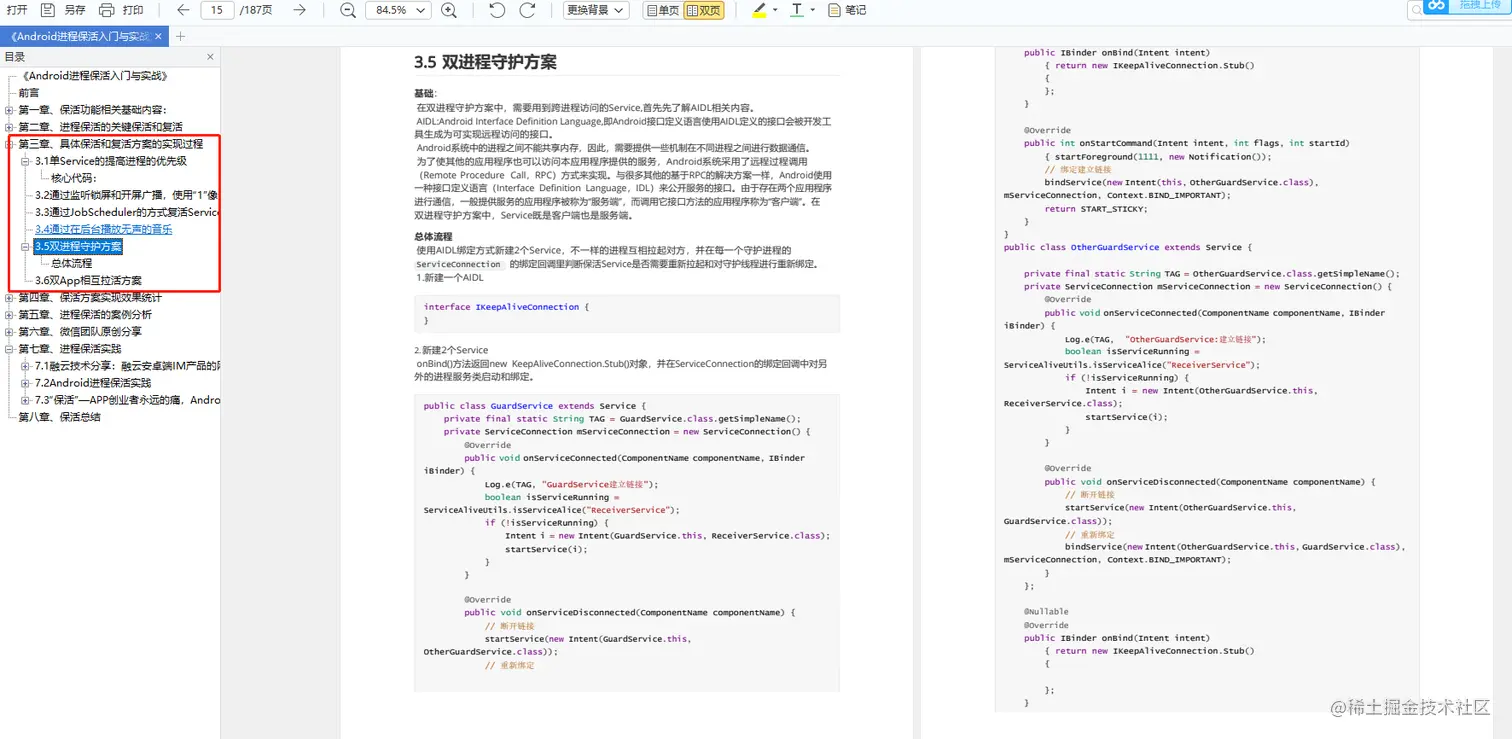Collapse the 3.1单Service node
The image size is (1512, 739).
click(x=26, y=161)
